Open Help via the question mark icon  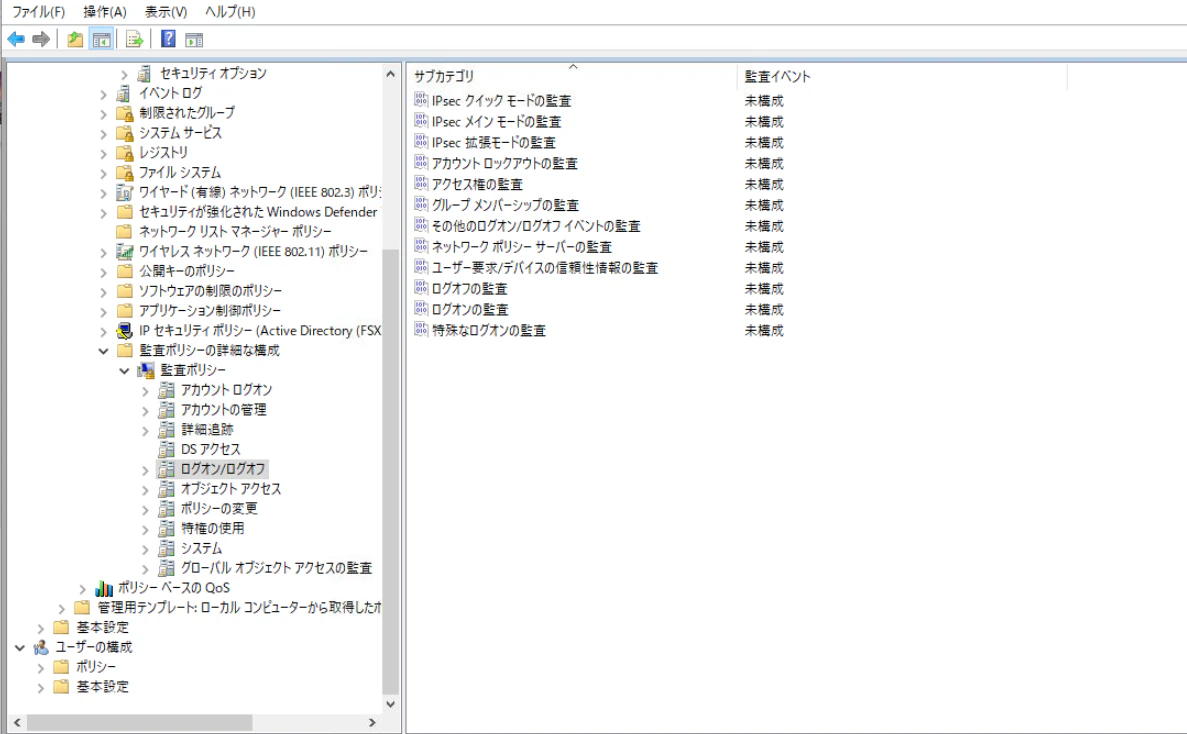(168, 39)
